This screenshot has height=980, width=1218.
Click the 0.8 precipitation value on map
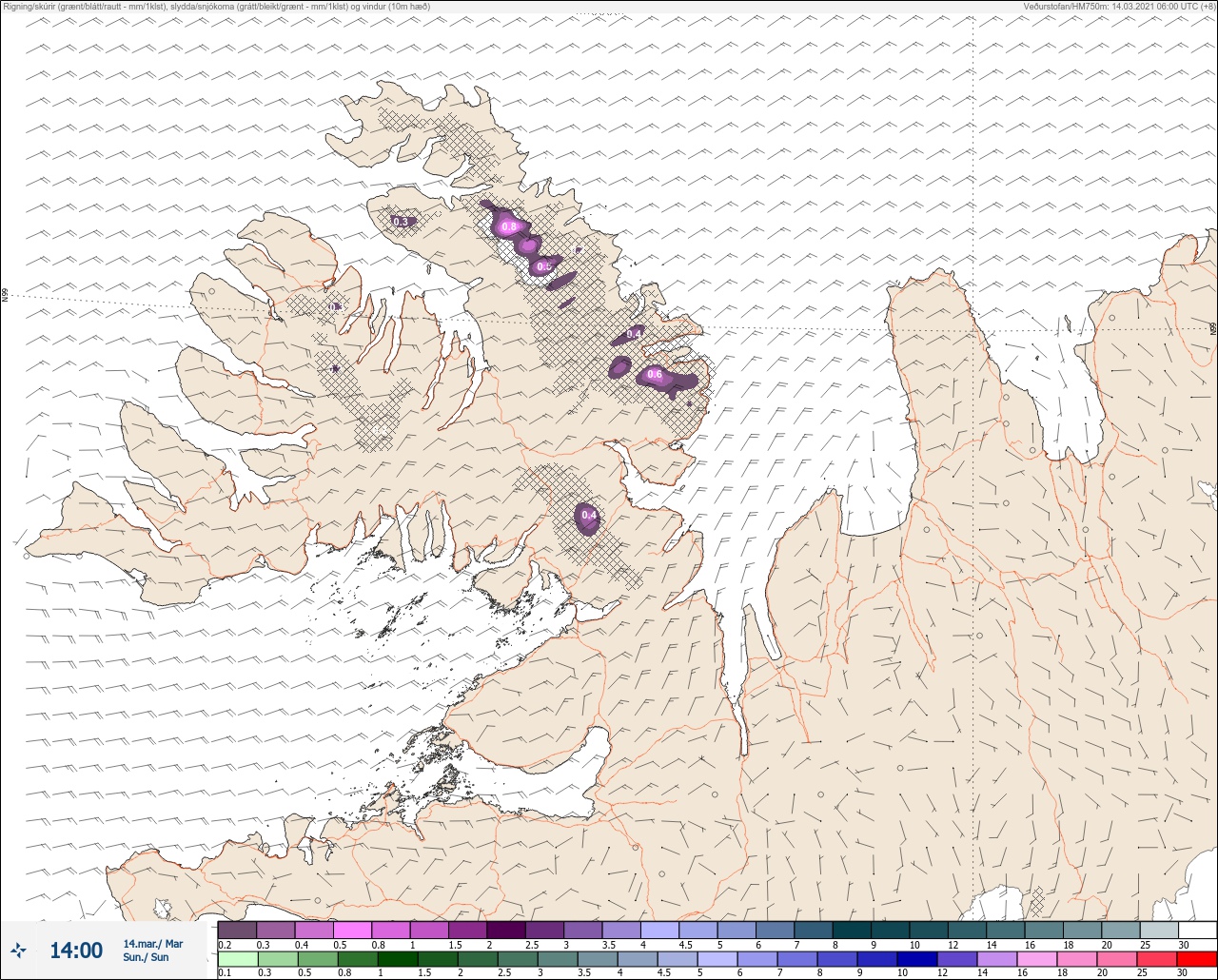click(508, 226)
